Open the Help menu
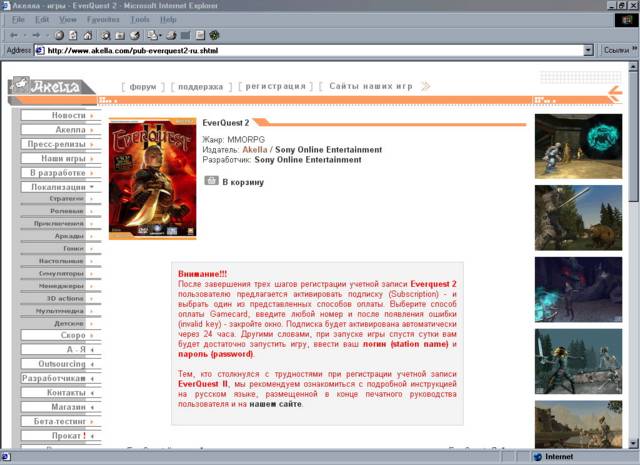This screenshot has height=465, width=640. click(168, 20)
